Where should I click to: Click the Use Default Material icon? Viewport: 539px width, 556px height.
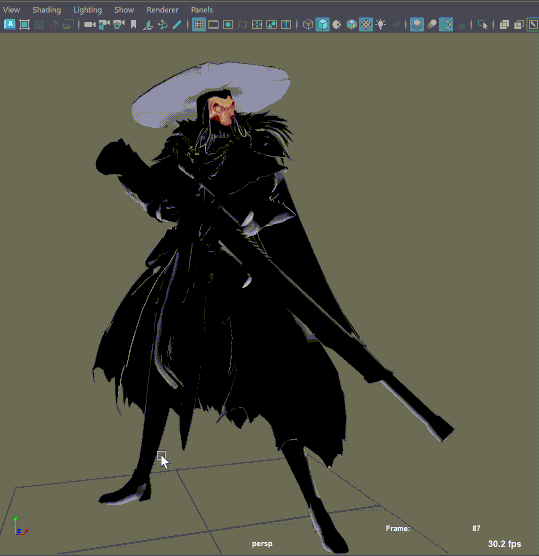pos(337,24)
